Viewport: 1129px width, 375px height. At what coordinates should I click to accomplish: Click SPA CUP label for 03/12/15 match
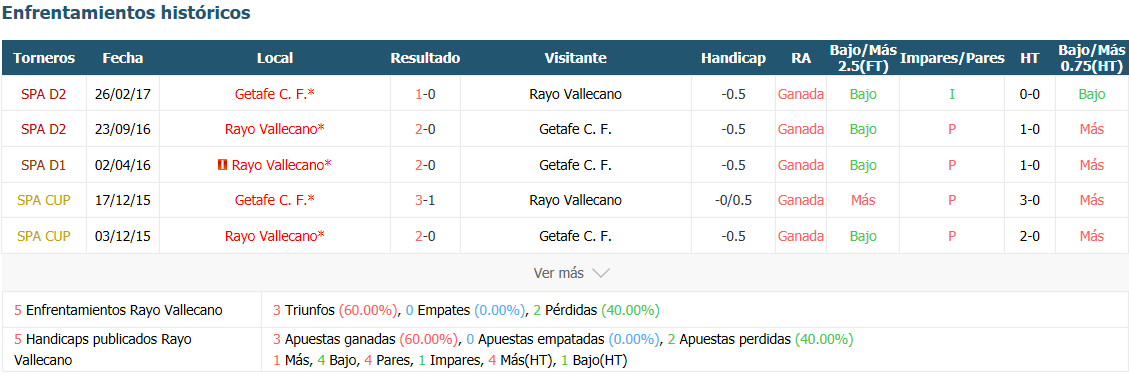click(x=43, y=236)
